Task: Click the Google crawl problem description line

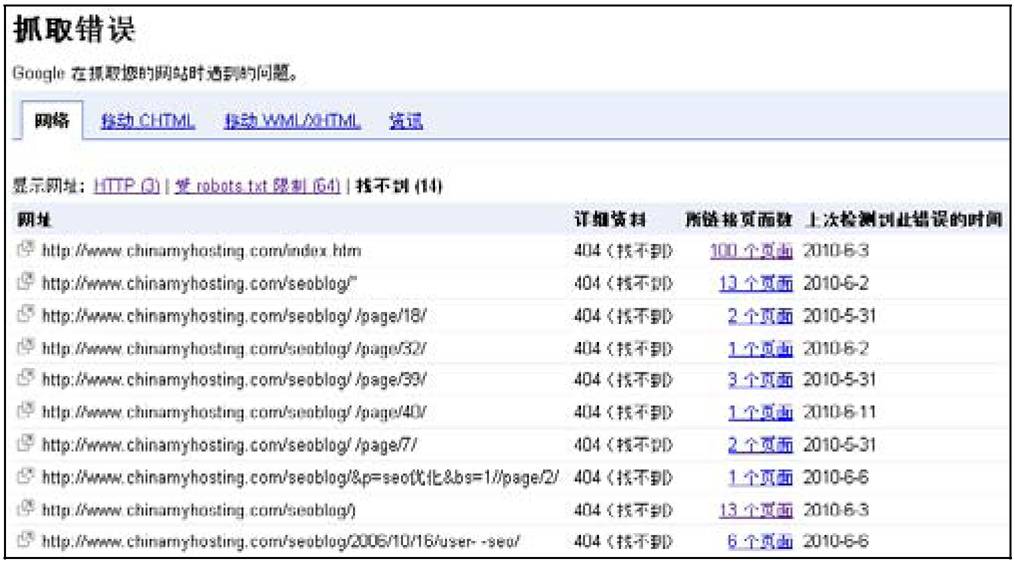Action: 155,73
